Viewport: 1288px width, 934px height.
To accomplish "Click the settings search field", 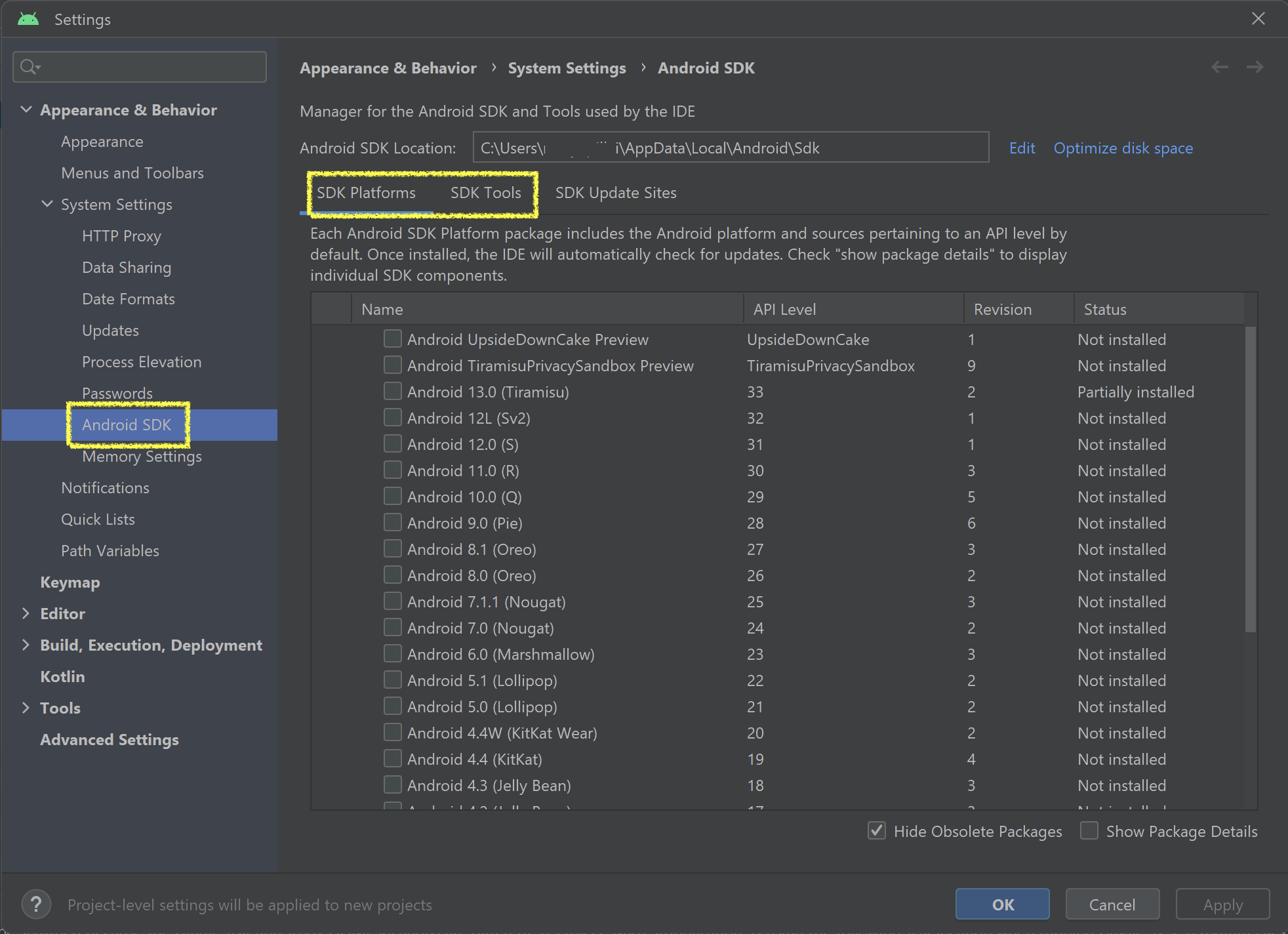I will click(140, 67).
